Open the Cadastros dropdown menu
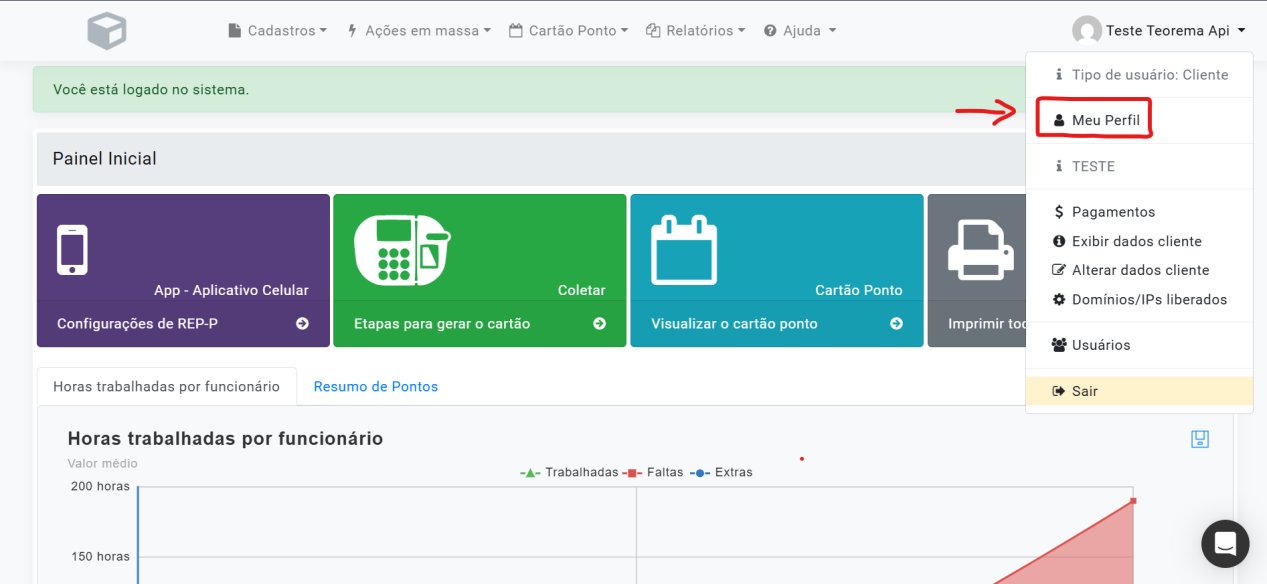The image size is (1267, 584). pos(278,31)
